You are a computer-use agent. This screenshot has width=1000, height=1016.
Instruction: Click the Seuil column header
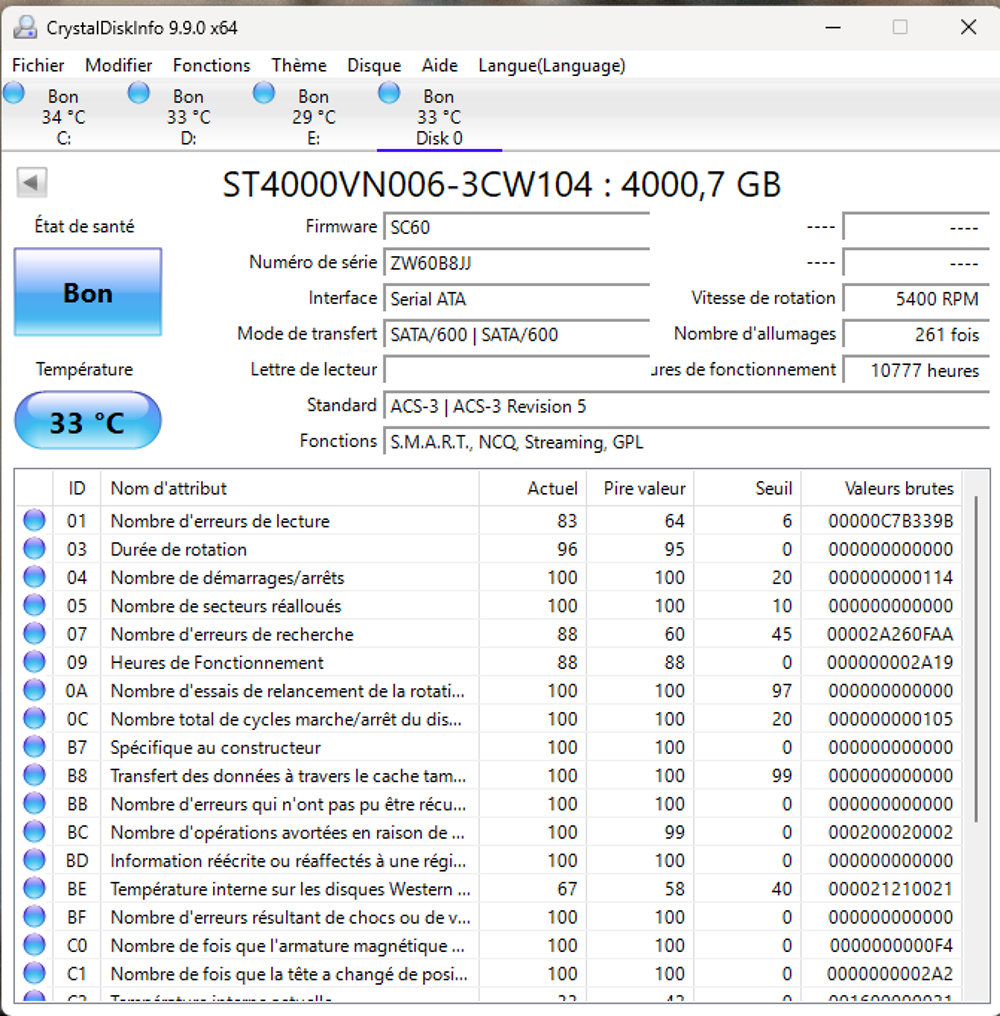coord(747,488)
